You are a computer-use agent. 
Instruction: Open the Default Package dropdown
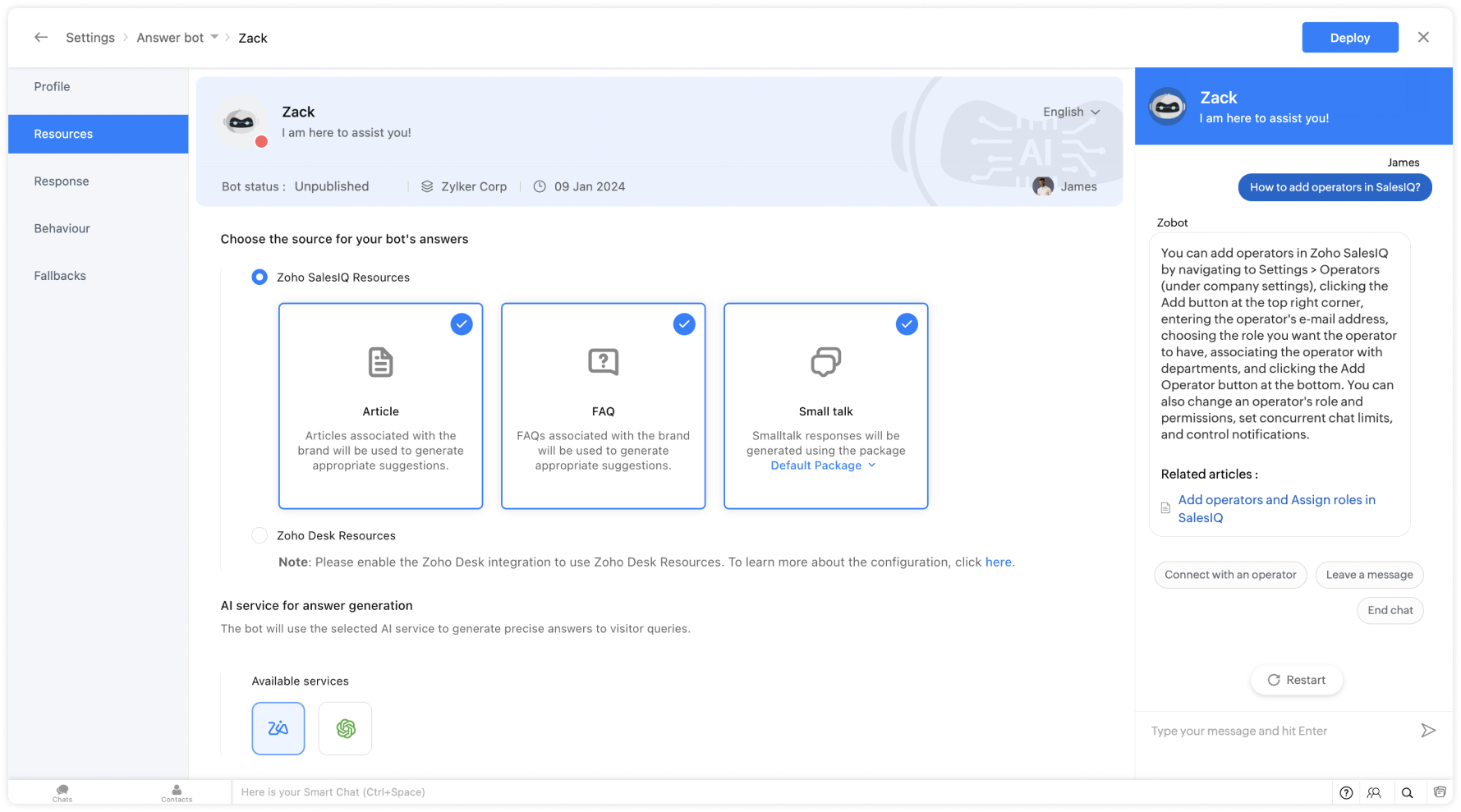[x=823, y=466]
